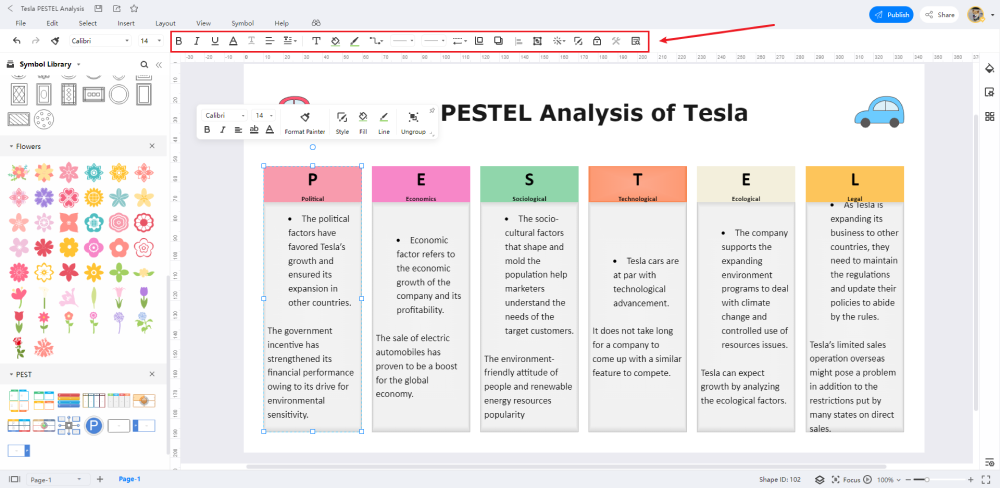Click the save icon beside the title
Screen dimensions: 1000x489
click(98, 9)
